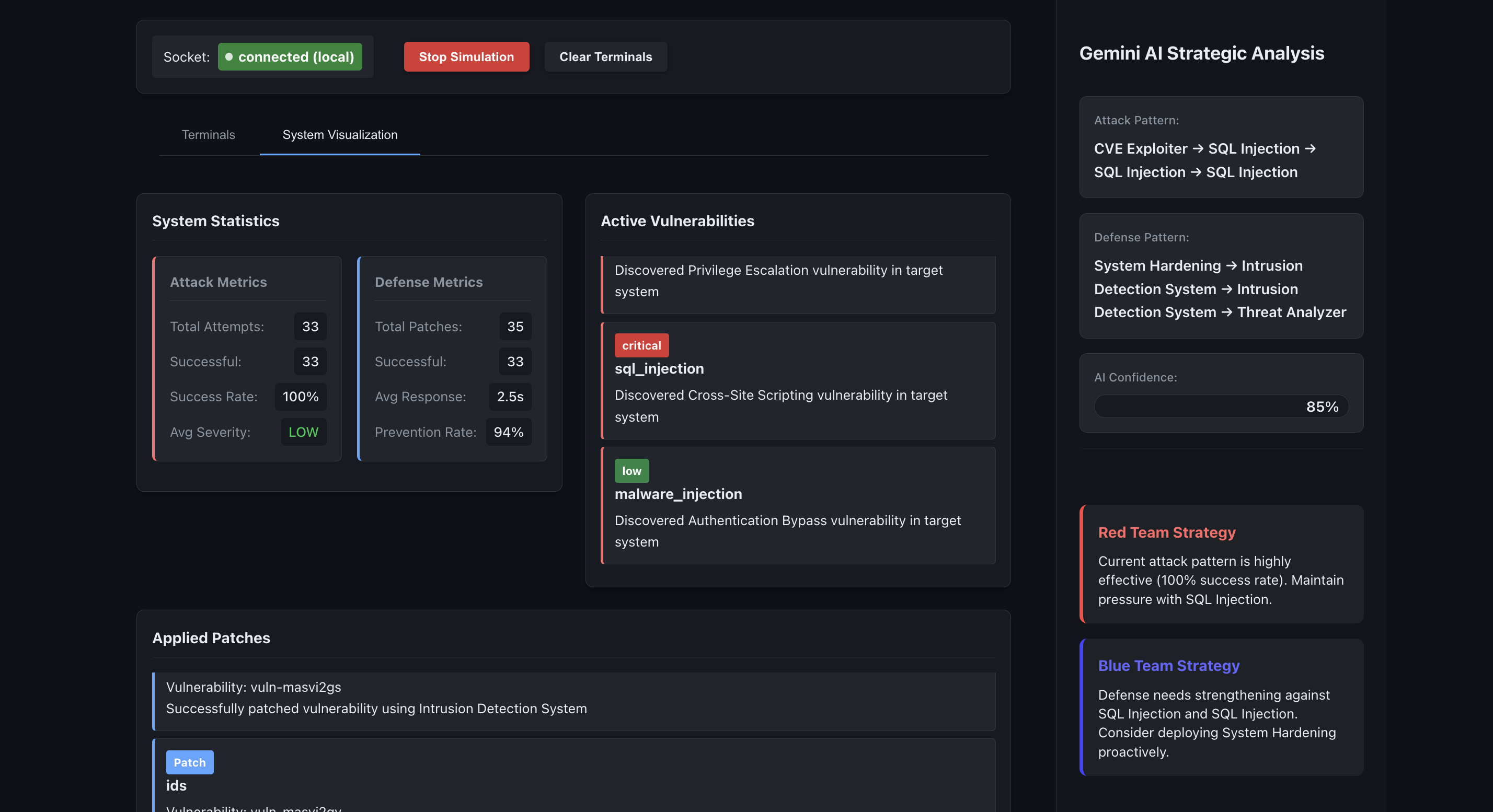This screenshot has height=812, width=1493.
Task: Click the AI Confidence progress bar
Action: click(x=1221, y=406)
